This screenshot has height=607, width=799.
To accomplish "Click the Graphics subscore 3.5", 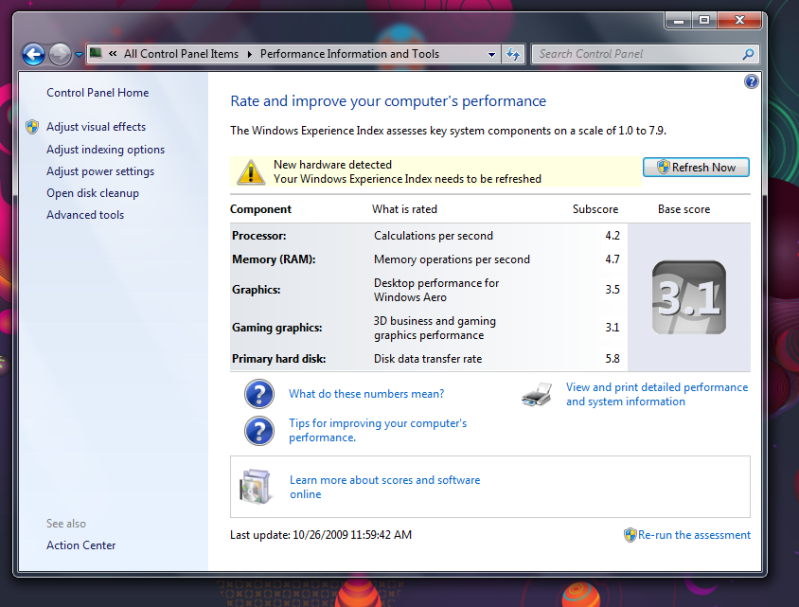I will (612, 289).
